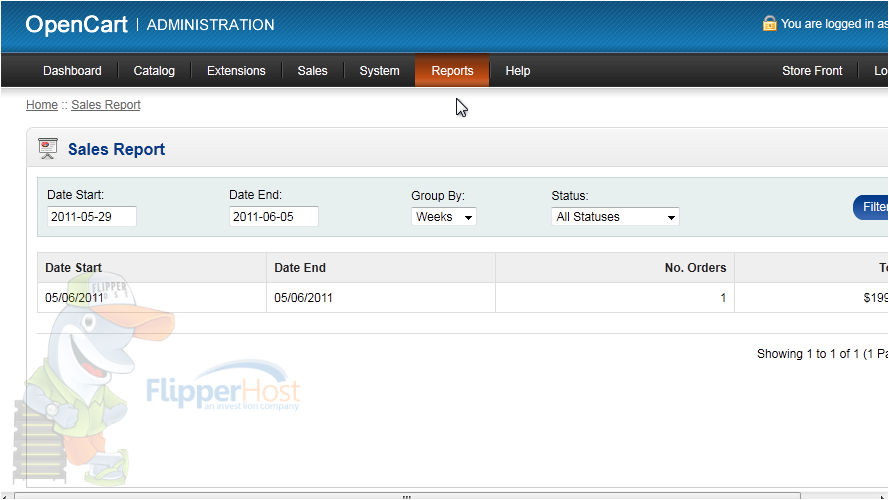Go to the Store Front link
This screenshot has height=500, width=889.
tap(812, 71)
